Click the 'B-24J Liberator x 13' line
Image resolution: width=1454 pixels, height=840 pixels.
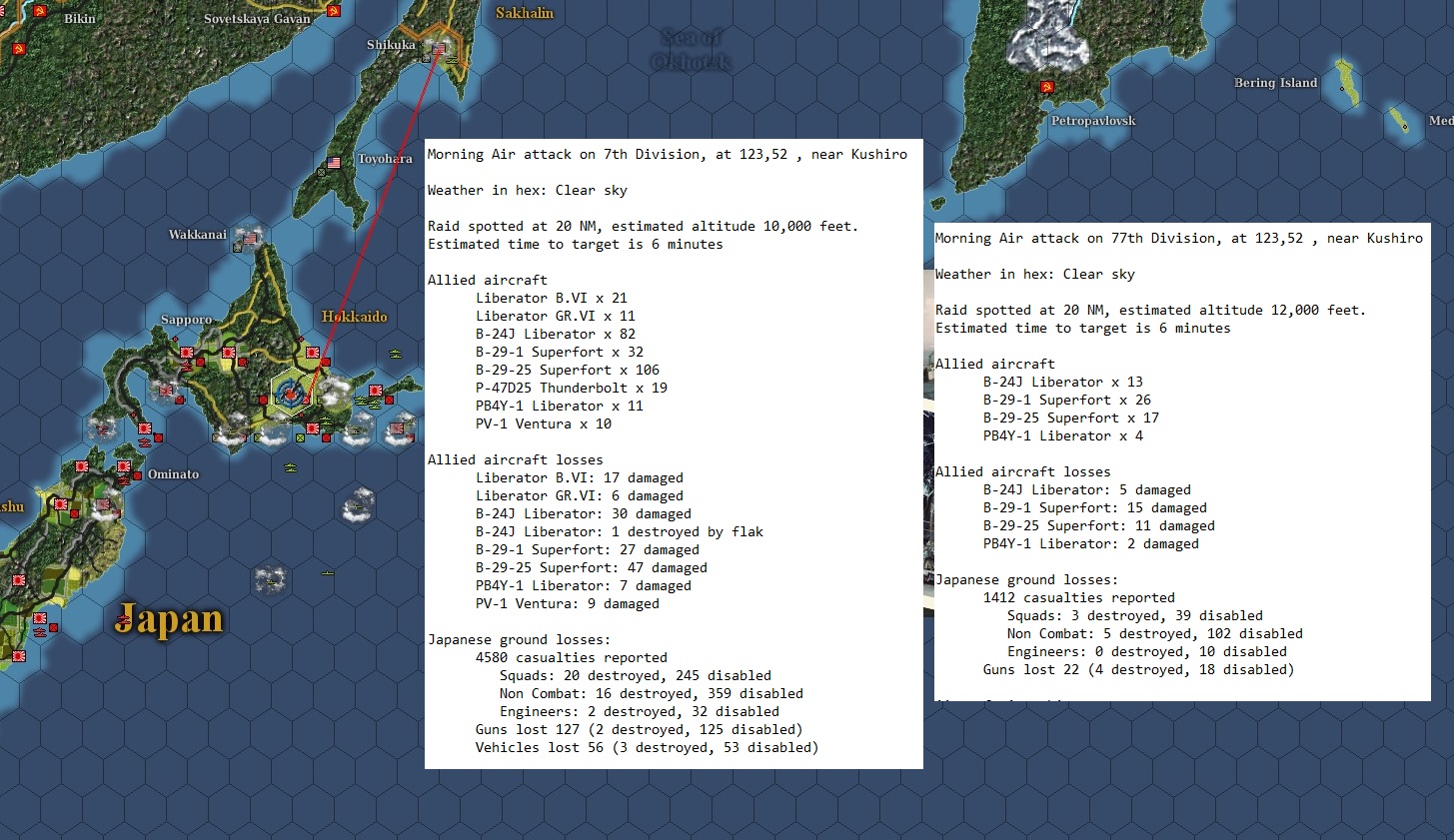coord(1063,382)
